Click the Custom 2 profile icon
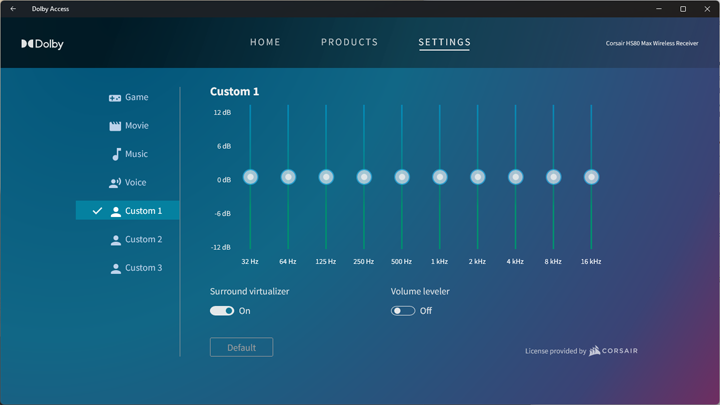Image resolution: width=720 pixels, height=405 pixels. 116,240
